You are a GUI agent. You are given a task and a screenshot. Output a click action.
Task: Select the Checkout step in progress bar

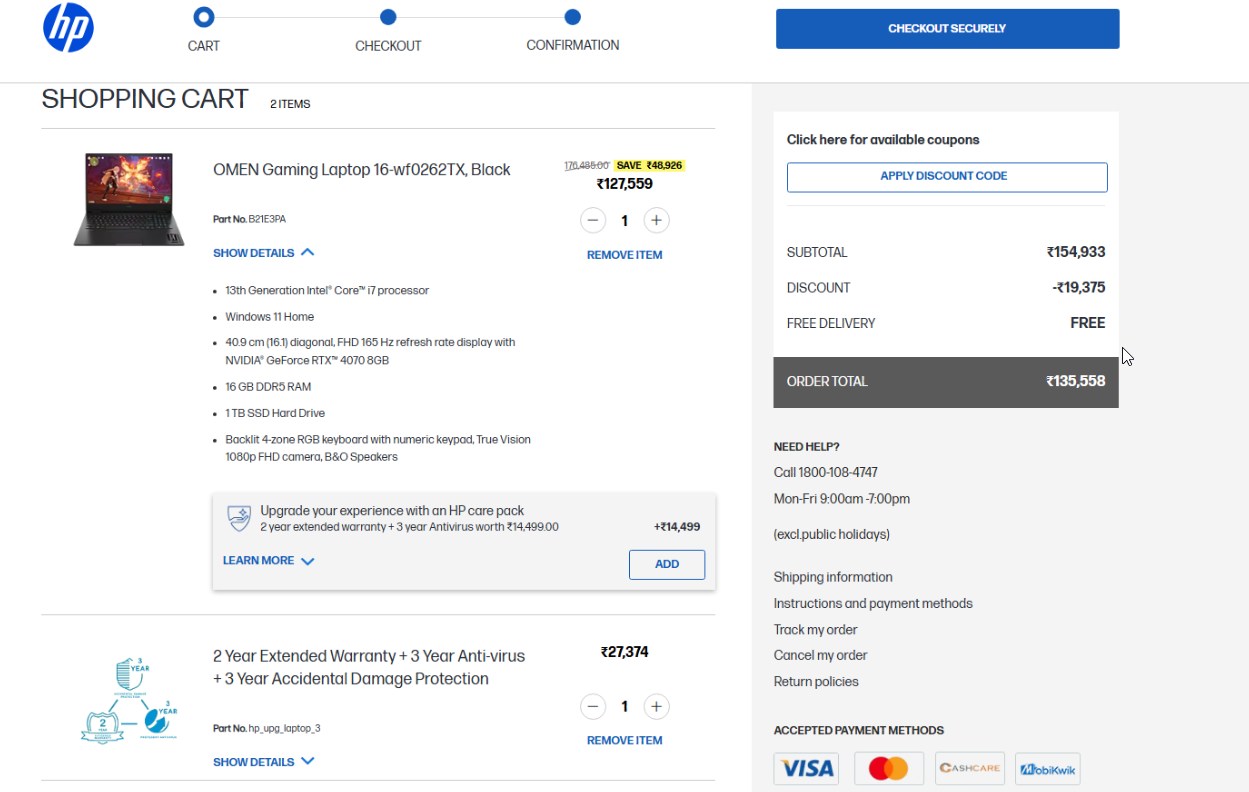click(388, 17)
